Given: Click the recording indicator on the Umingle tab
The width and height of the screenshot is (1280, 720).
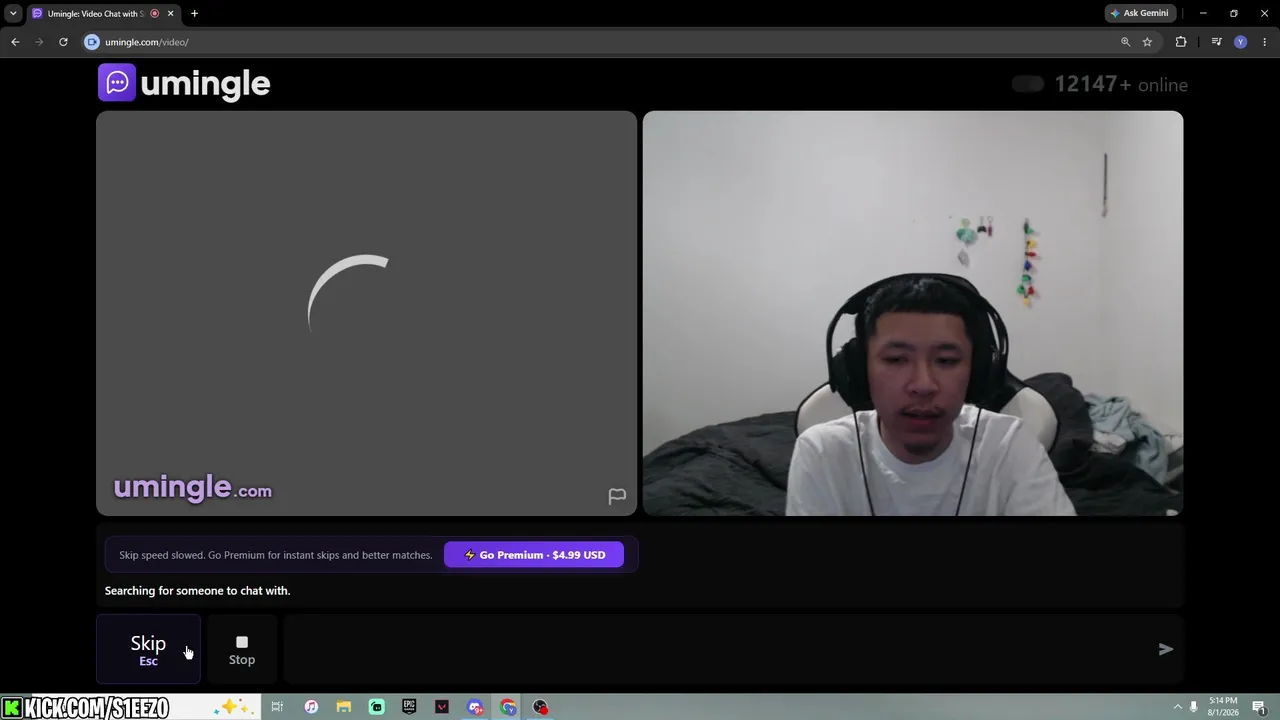Looking at the screenshot, I should click(x=154, y=13).
